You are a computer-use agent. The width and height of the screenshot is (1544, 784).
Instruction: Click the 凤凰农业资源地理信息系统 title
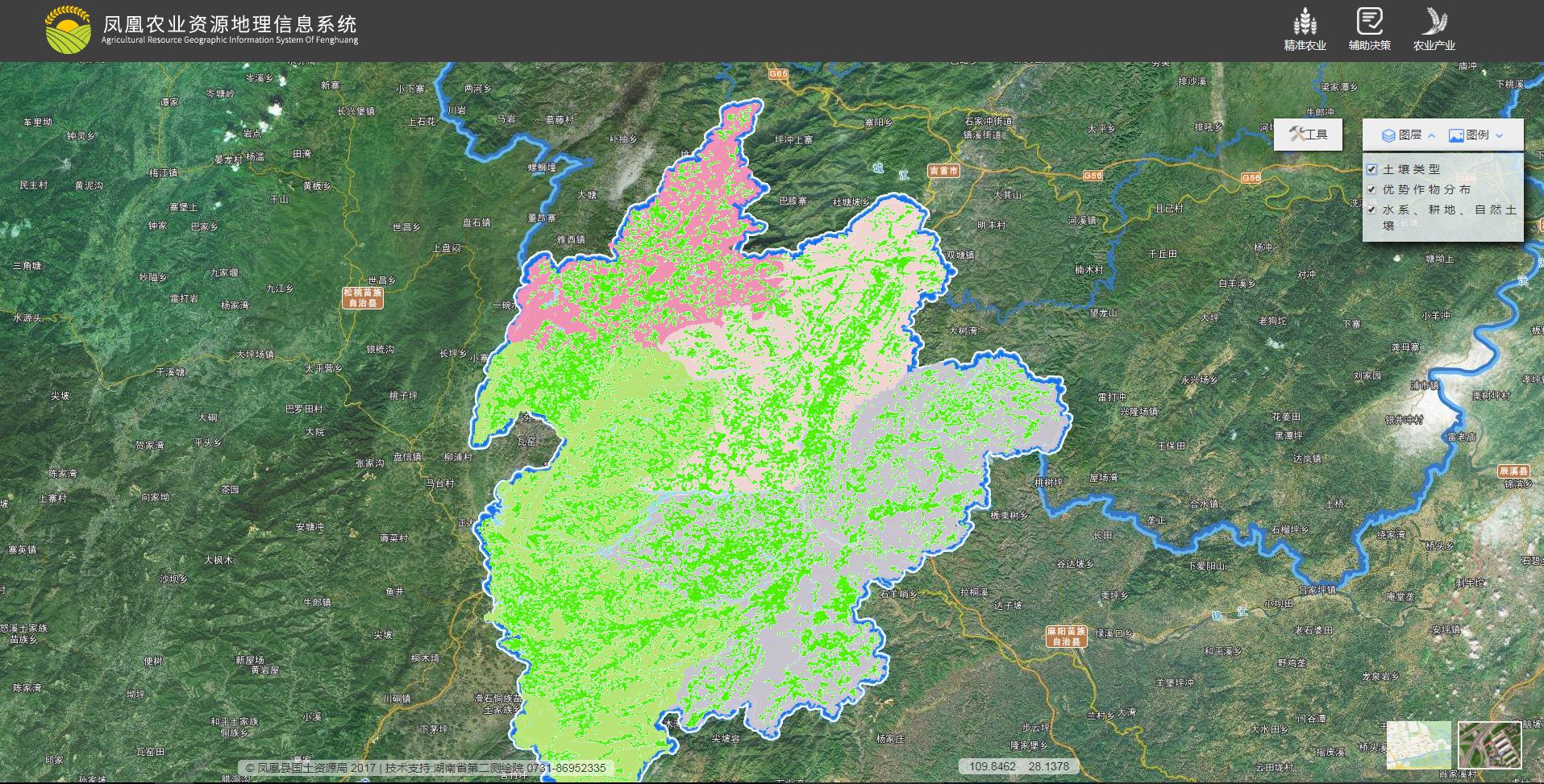point(230,24)
